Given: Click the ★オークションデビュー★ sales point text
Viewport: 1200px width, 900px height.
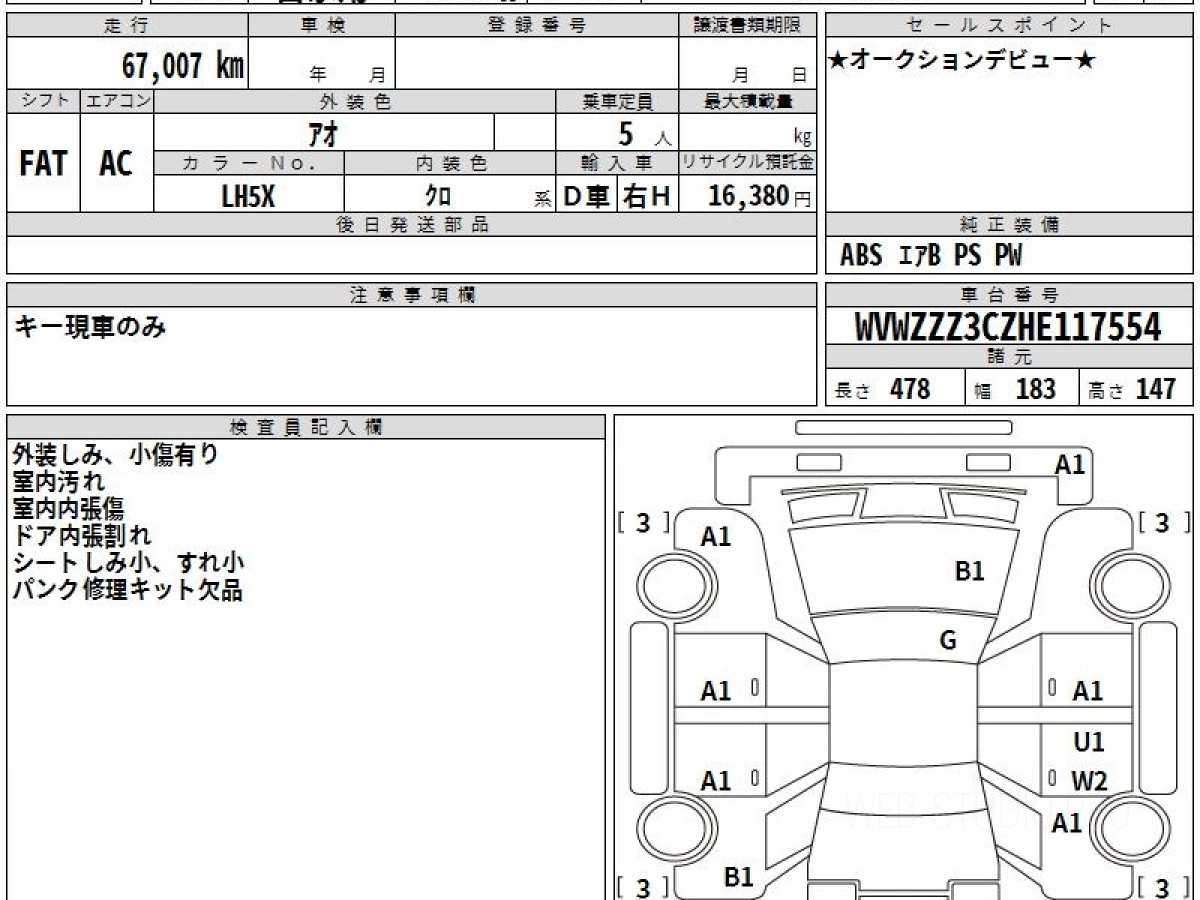Looking at the screenshot, I should (x=962, y=61).
